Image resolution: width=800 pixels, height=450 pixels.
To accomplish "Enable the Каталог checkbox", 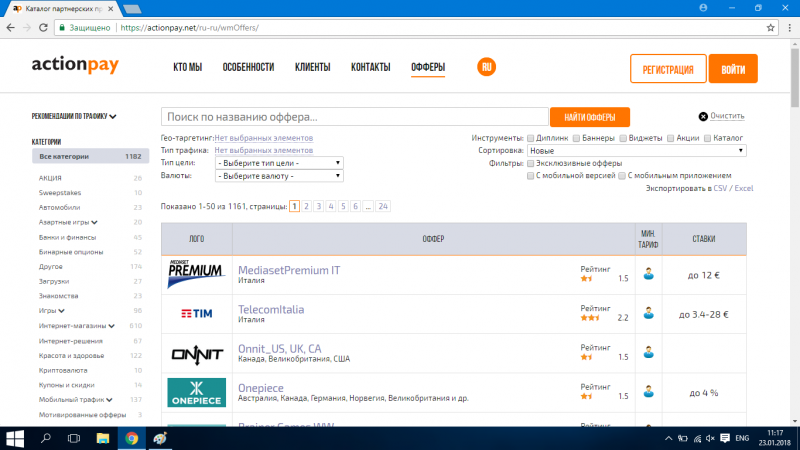I will click(707, 138).
